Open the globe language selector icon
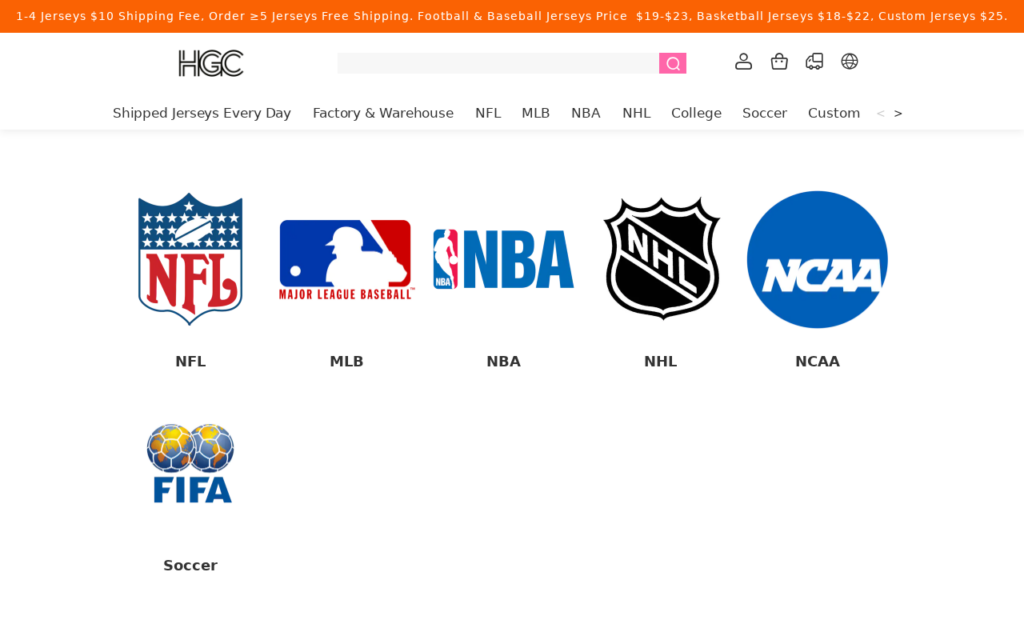The width and height of the screenshot is (1024, 640). pyautogui.click(x=850, y=61)
